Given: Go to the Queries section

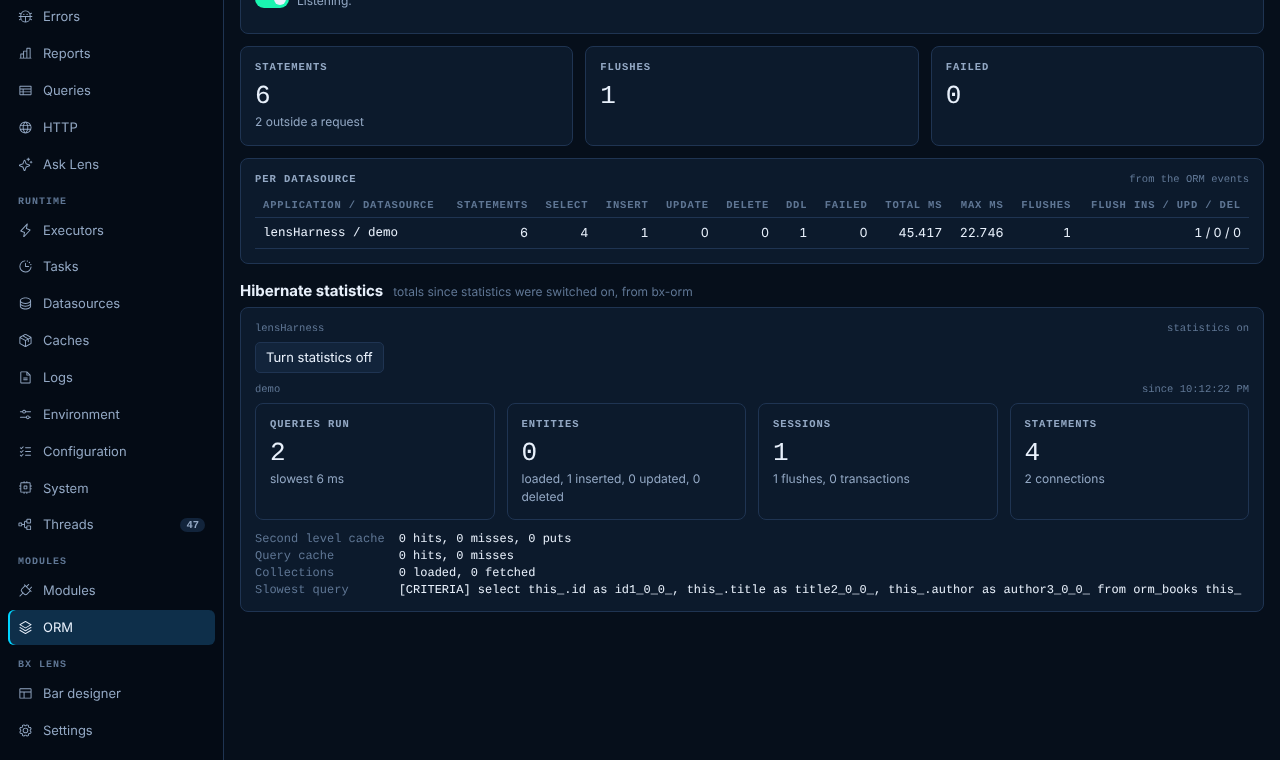Looking at the screenshot, I should pos(111,91).
